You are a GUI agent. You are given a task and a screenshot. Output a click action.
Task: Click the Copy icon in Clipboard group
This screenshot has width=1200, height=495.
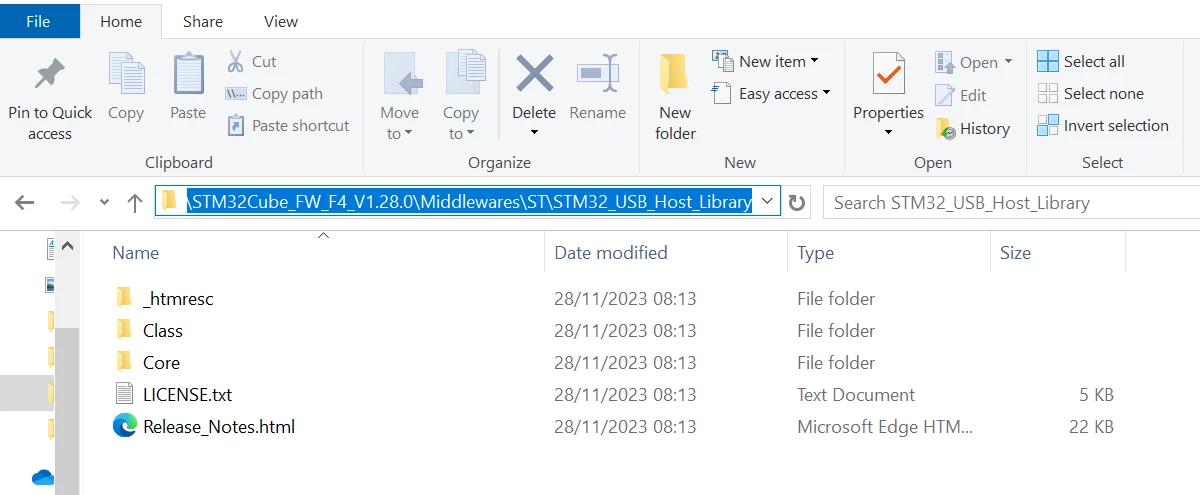(x=126, y=75)
